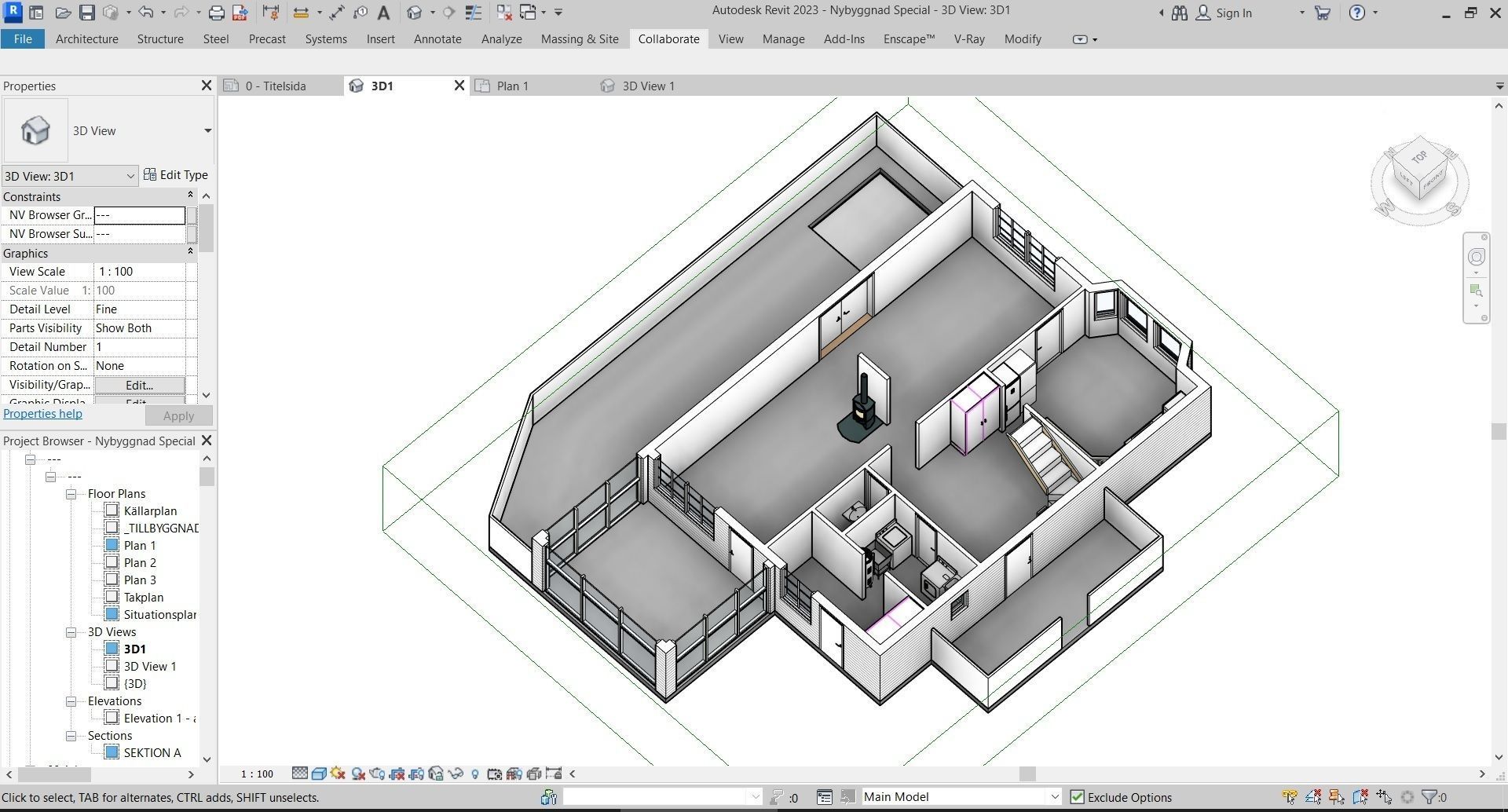Click the TOP face of the ViewCube
Screen dimensions: 1508x812
(x=1419, y=157)
